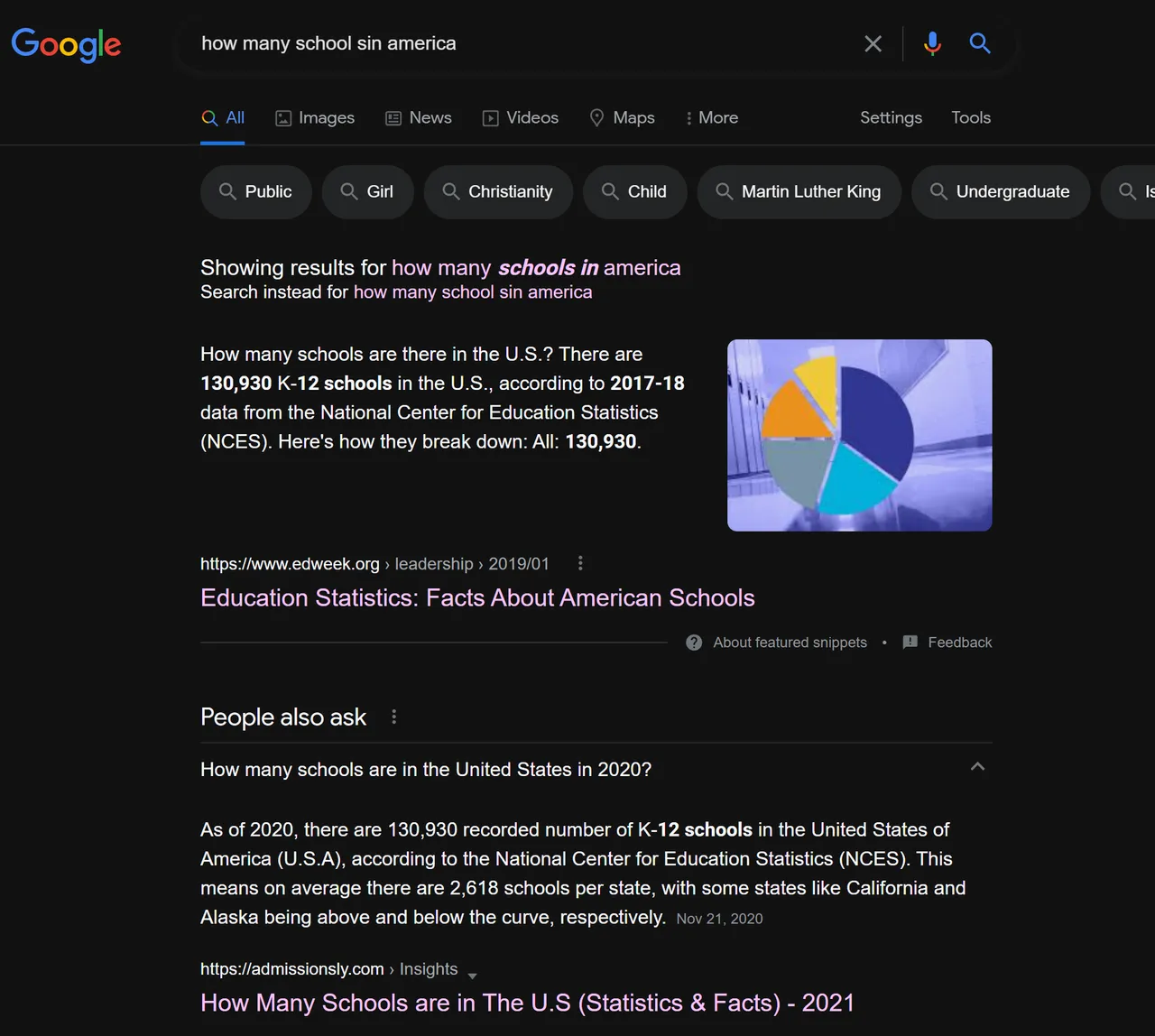Select the Child suggestion chip
Image resolution: width=1155 pixels, height=1036 pixels.
tap(635, 191)
